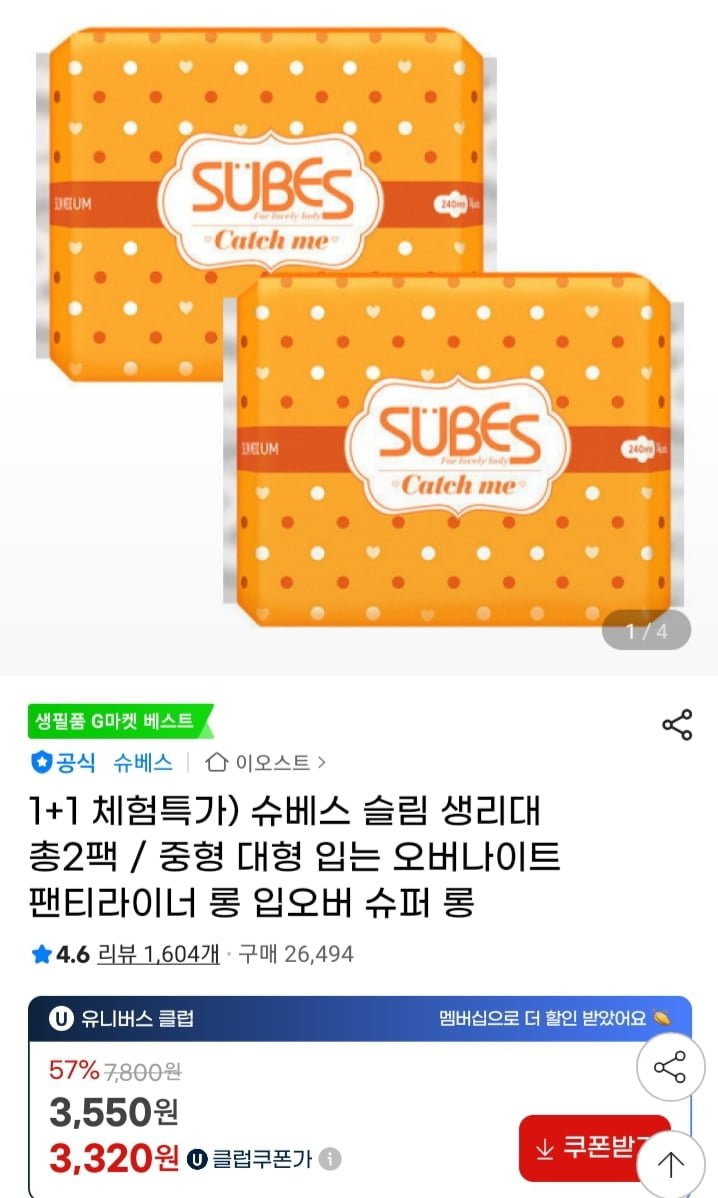
Task: Tap the 유니버스 클럽 header label
Action: (137, 1018)
